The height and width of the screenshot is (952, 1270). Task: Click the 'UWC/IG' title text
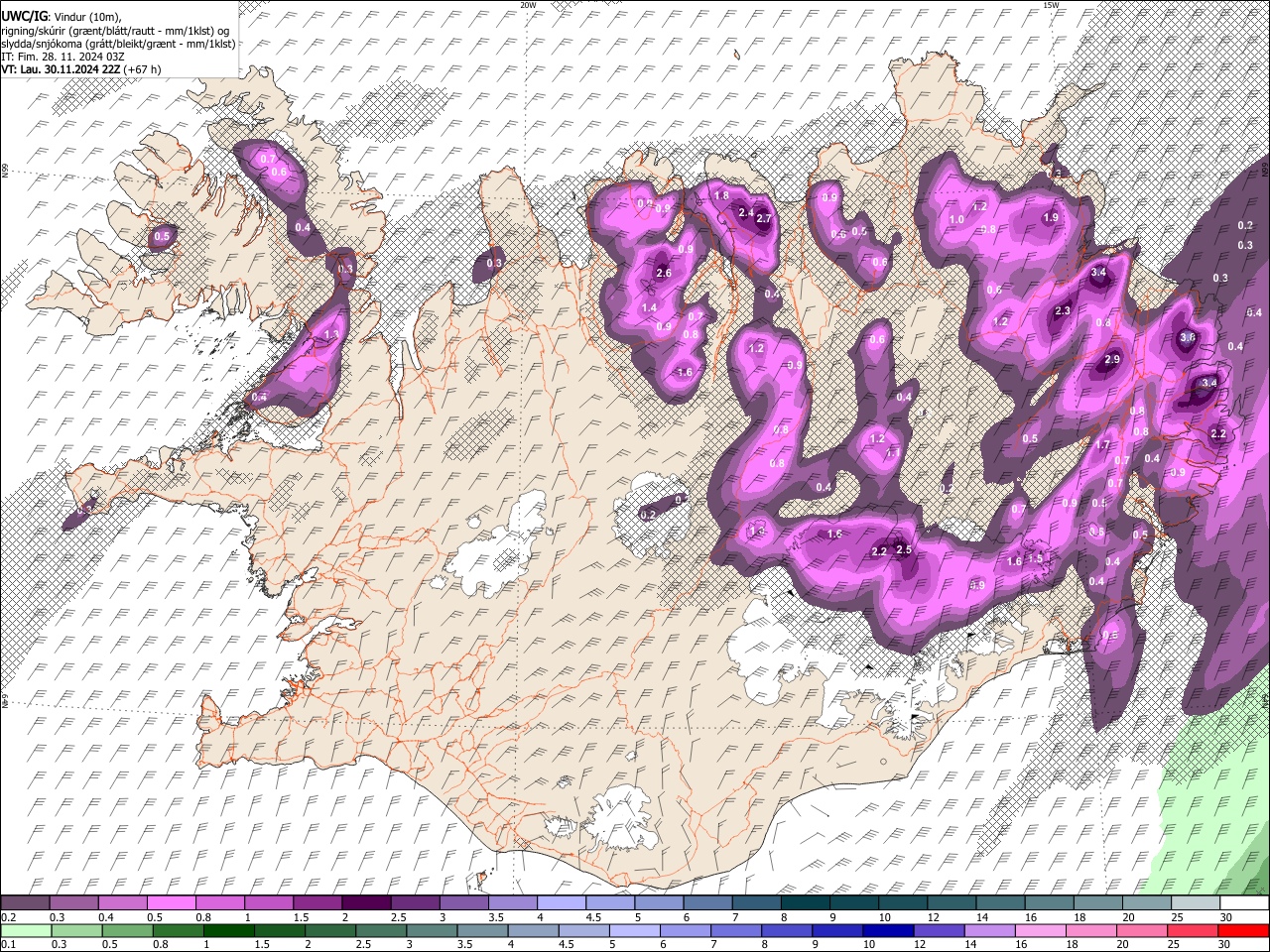pos(24,17)
